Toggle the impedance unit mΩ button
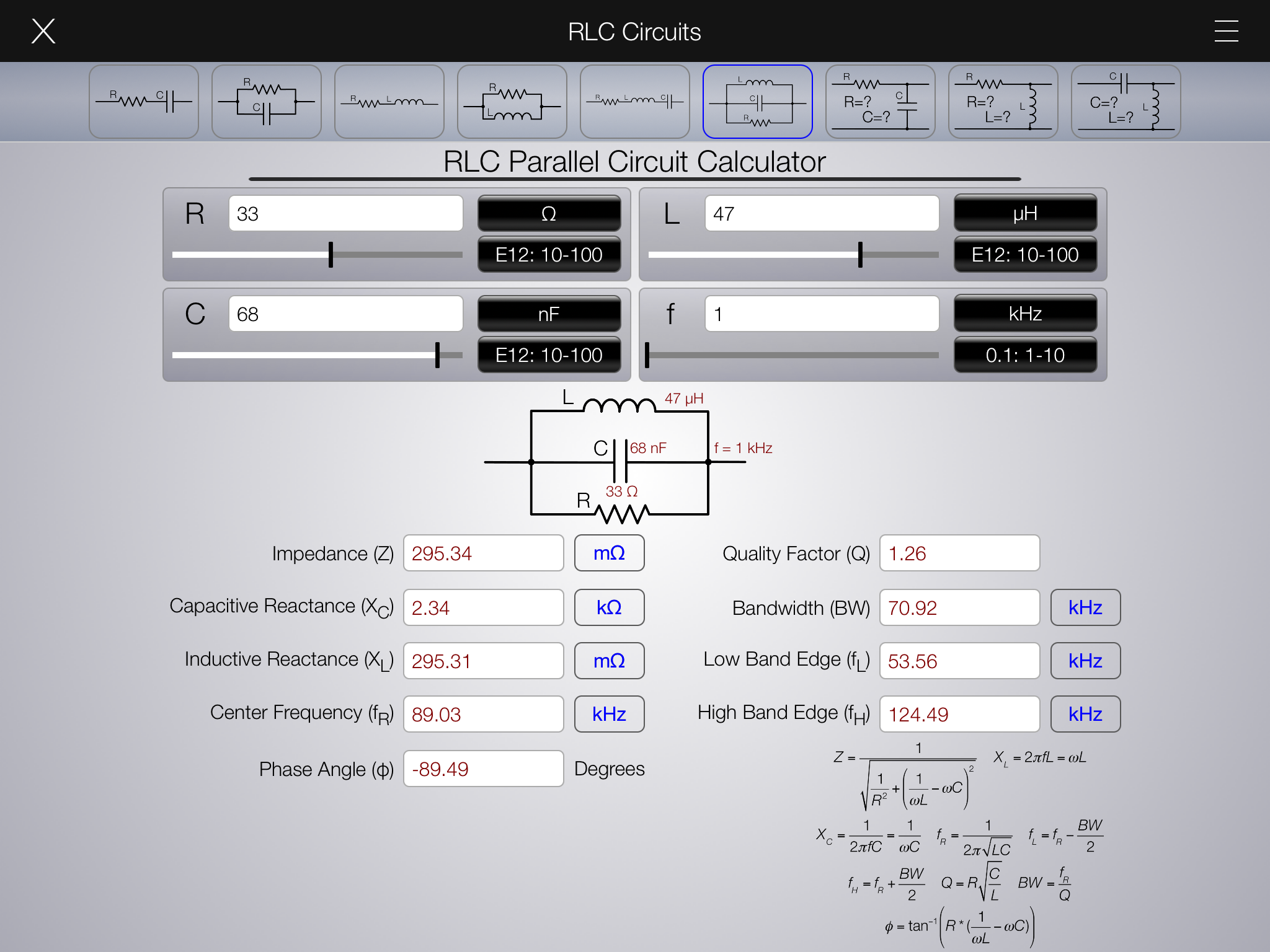Image resolution: width=1270 pixels, height=952 pixels. 609,553
